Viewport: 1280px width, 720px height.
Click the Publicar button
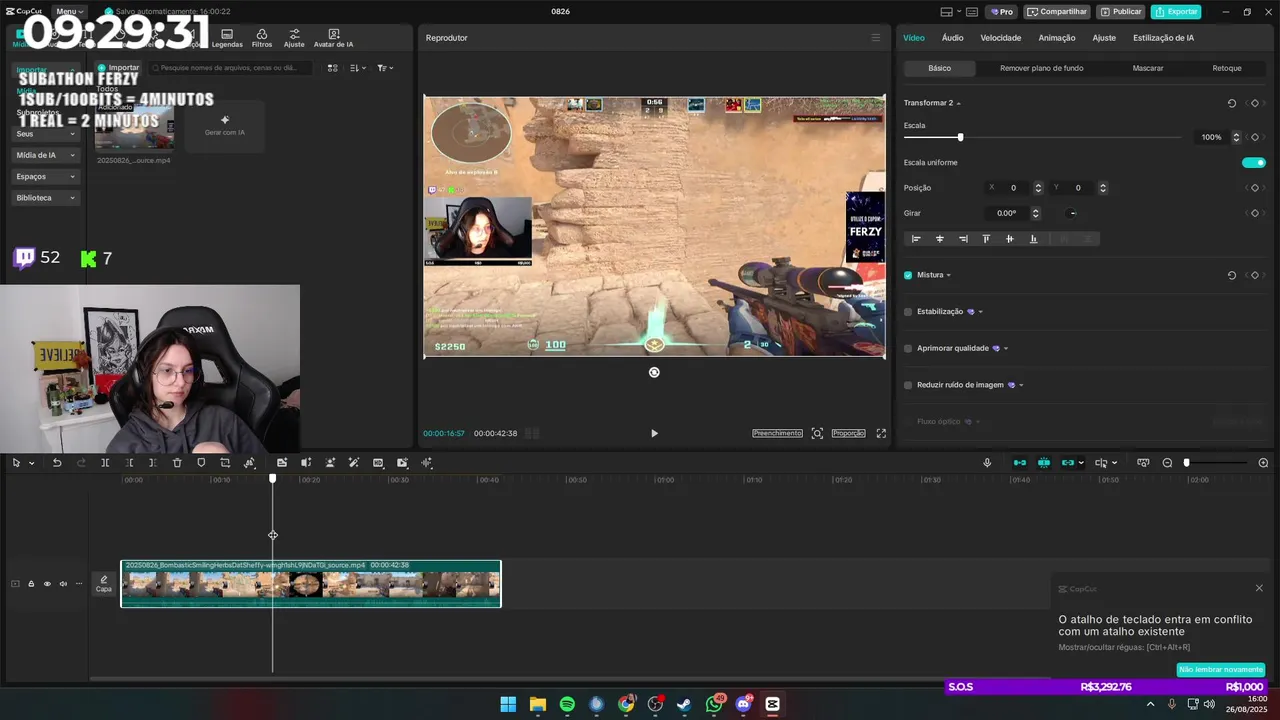coord(1121,12)
